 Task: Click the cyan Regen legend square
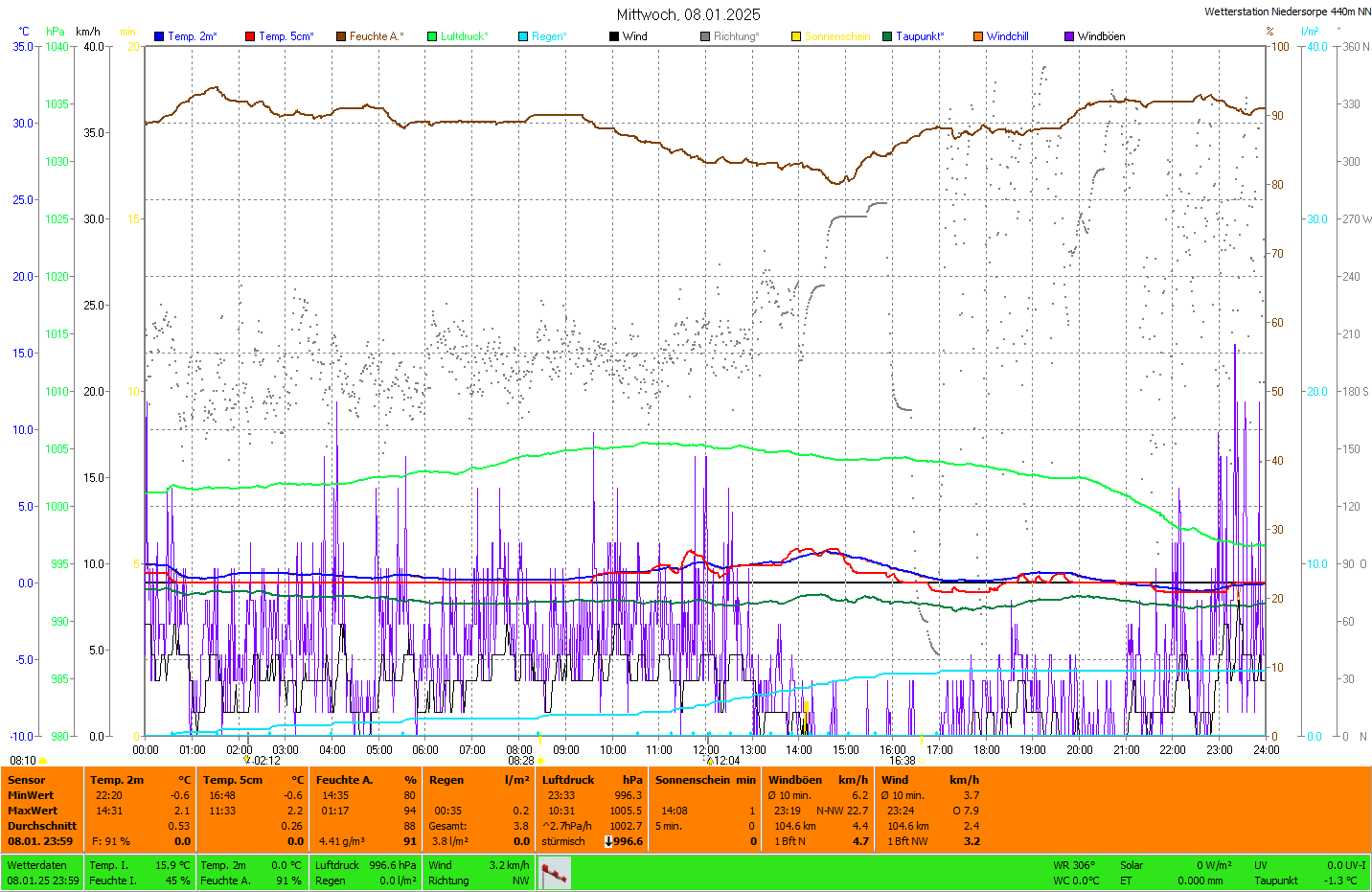click(523, 36)
